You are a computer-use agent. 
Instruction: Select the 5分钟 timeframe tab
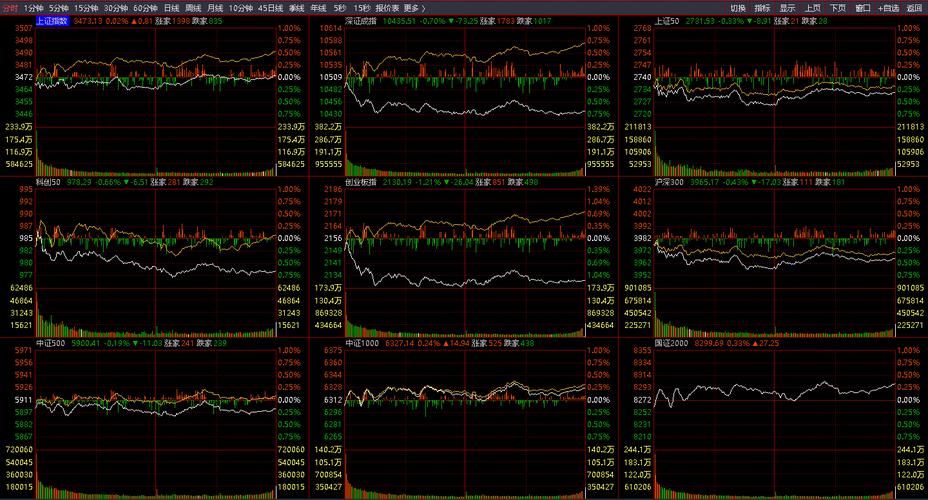60,7
